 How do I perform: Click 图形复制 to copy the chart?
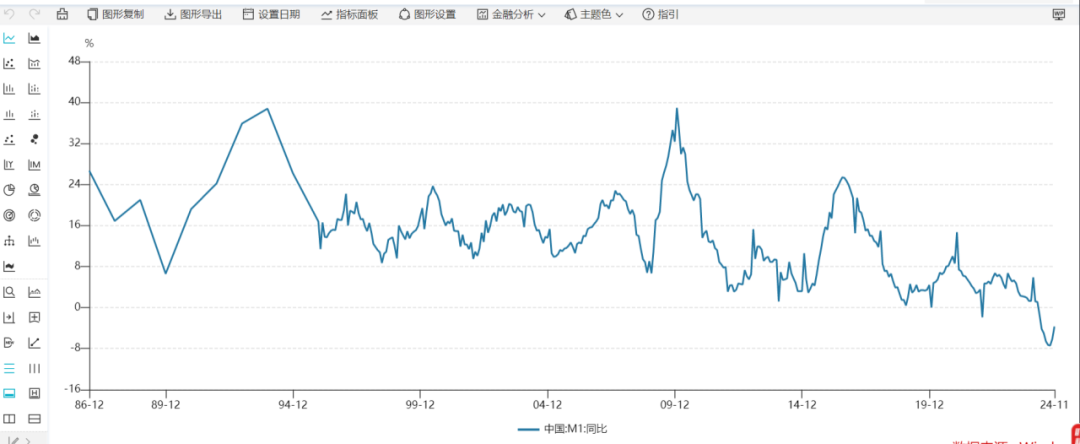(x=116, y=14)
